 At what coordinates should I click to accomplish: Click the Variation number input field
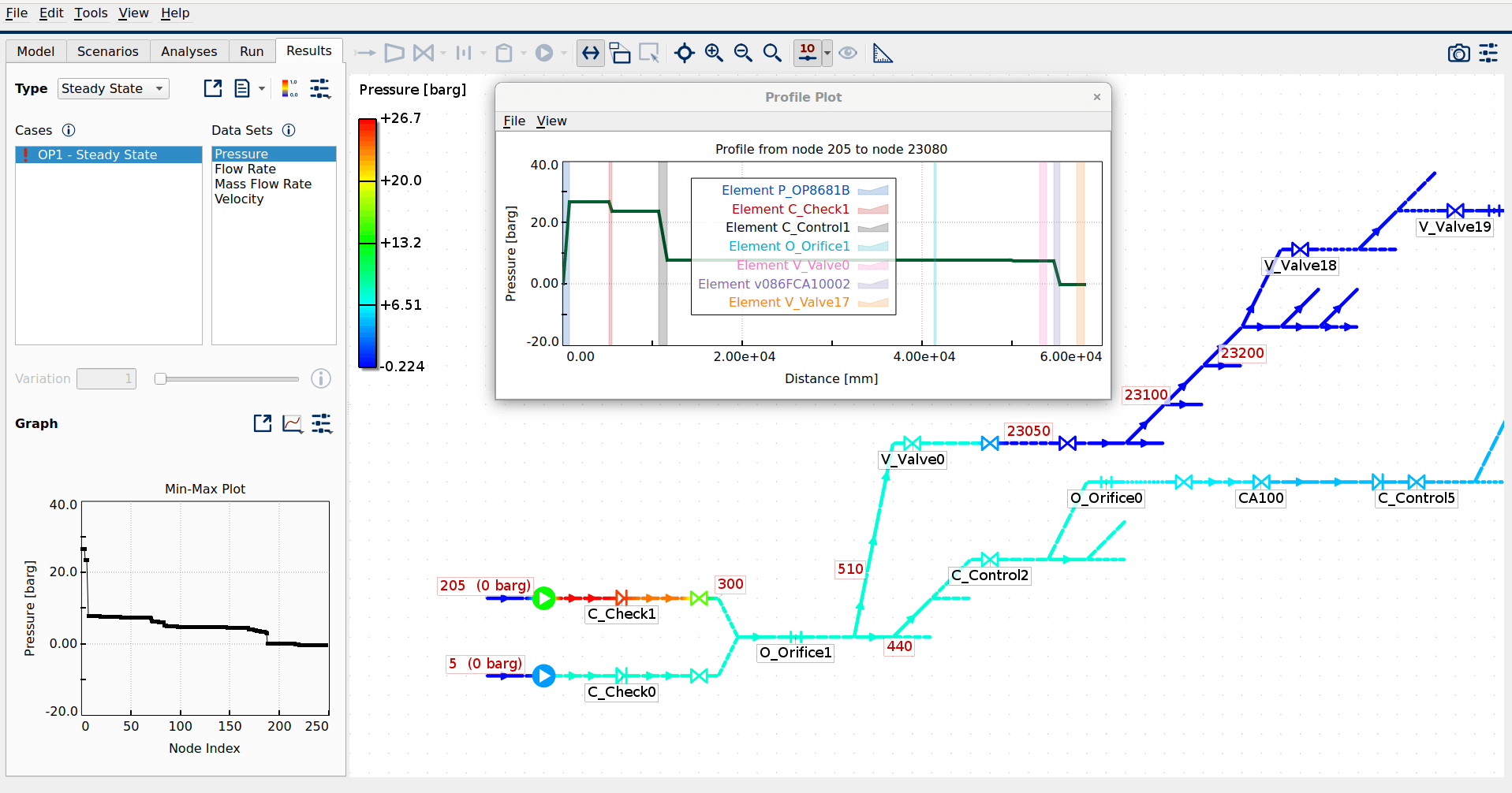pyautogui.click(x=106, y=379)
